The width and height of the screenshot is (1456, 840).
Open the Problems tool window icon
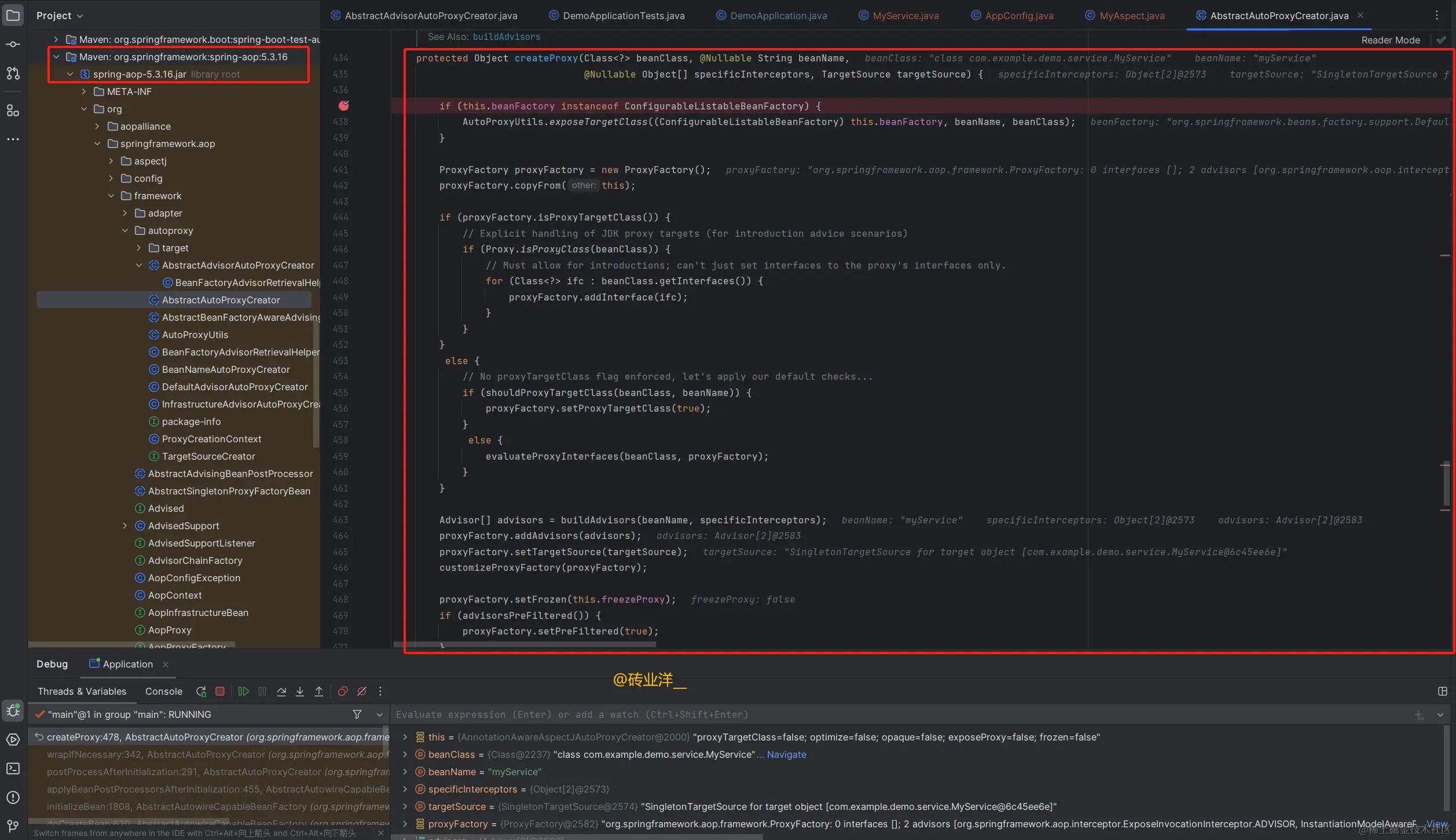point(13,797)
